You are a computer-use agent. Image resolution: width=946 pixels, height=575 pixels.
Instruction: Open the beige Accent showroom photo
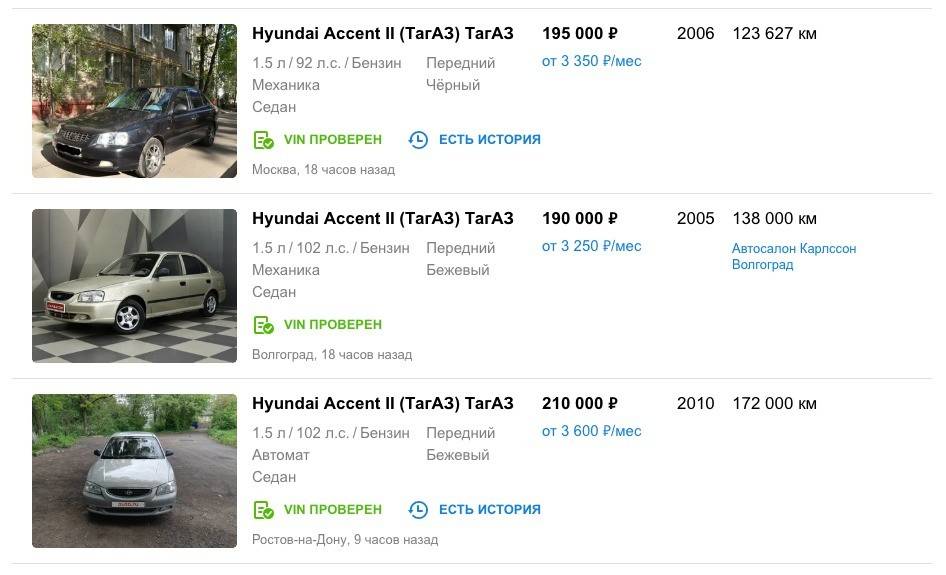[134, 286]
